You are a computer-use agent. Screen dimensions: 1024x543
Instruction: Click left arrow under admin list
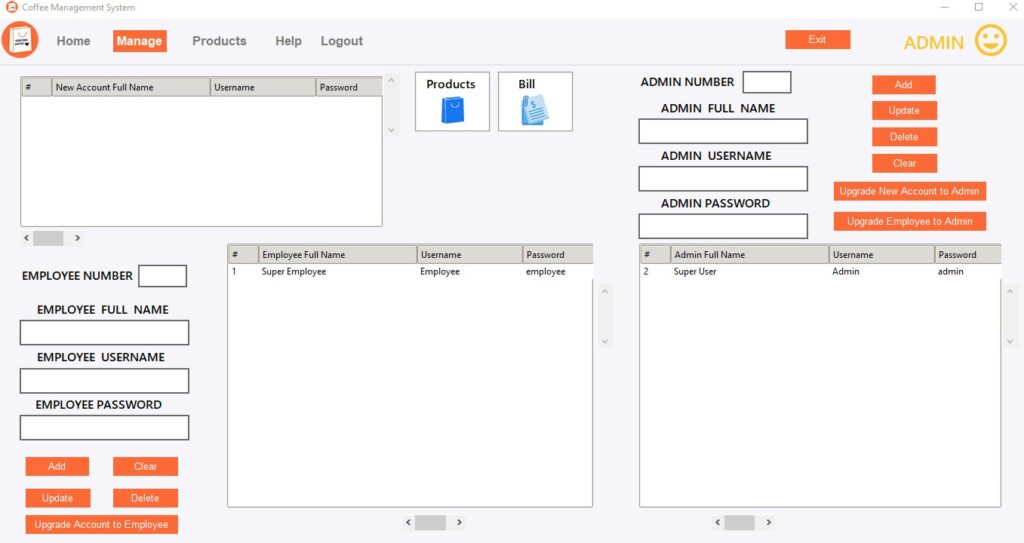pyautogui.click(x=717, y=522)
